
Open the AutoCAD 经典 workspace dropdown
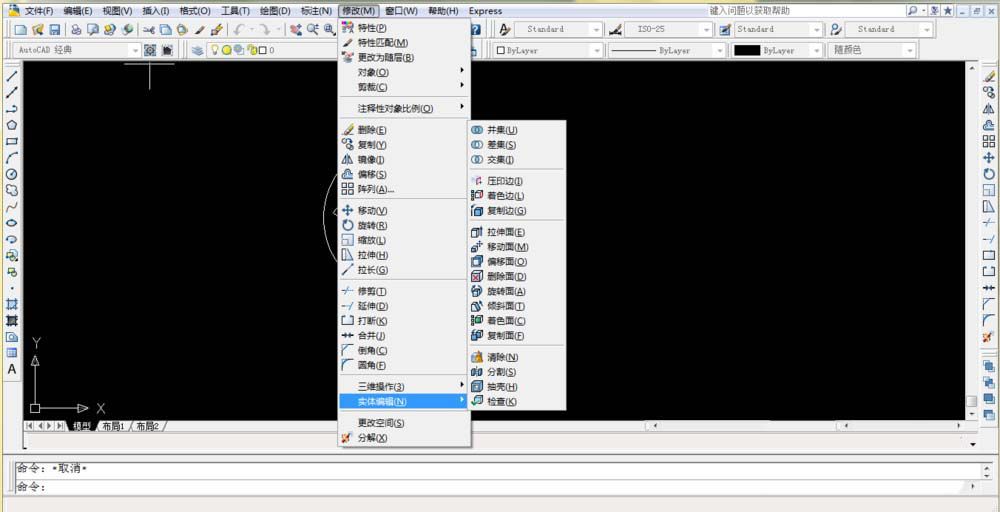point(134,50)
